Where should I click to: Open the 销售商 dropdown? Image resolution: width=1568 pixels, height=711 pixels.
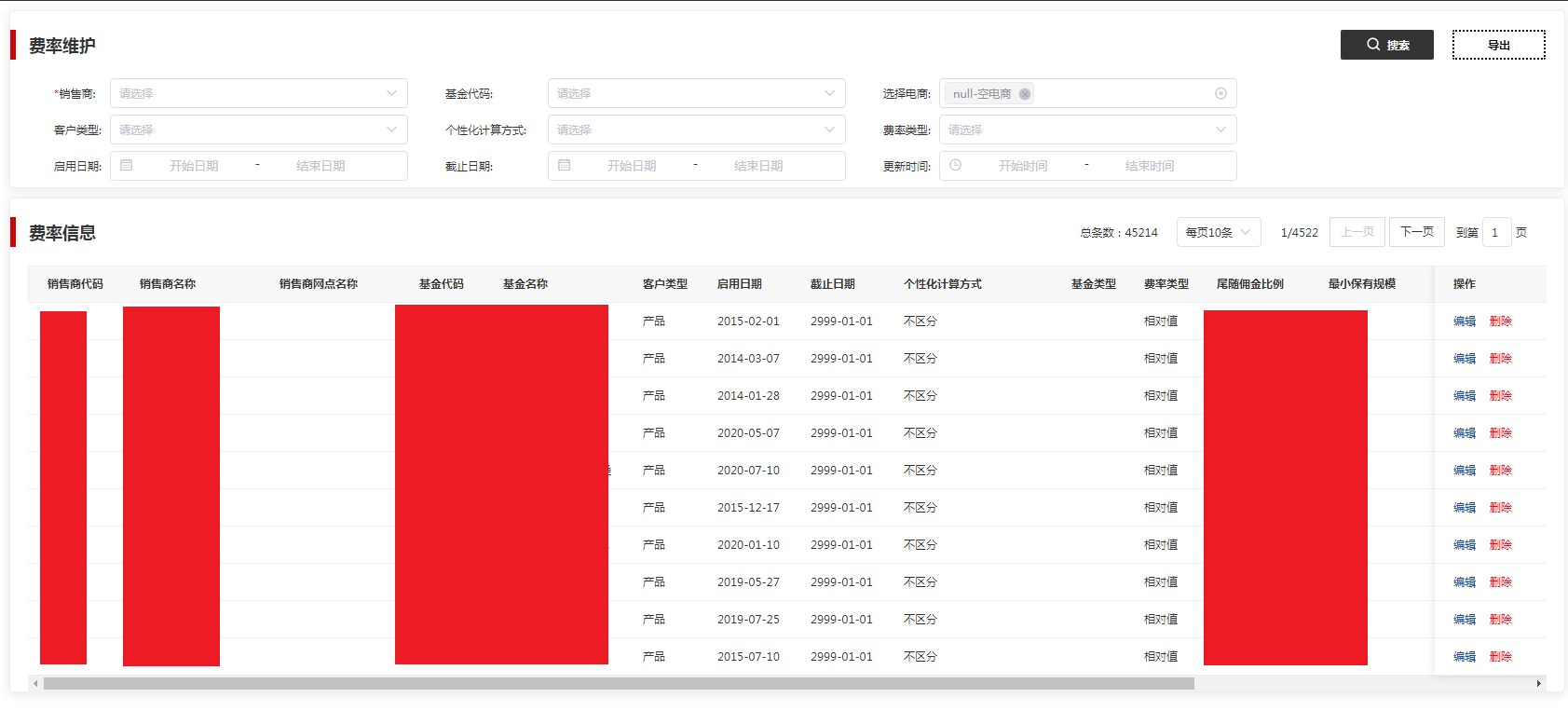point(259,93)
